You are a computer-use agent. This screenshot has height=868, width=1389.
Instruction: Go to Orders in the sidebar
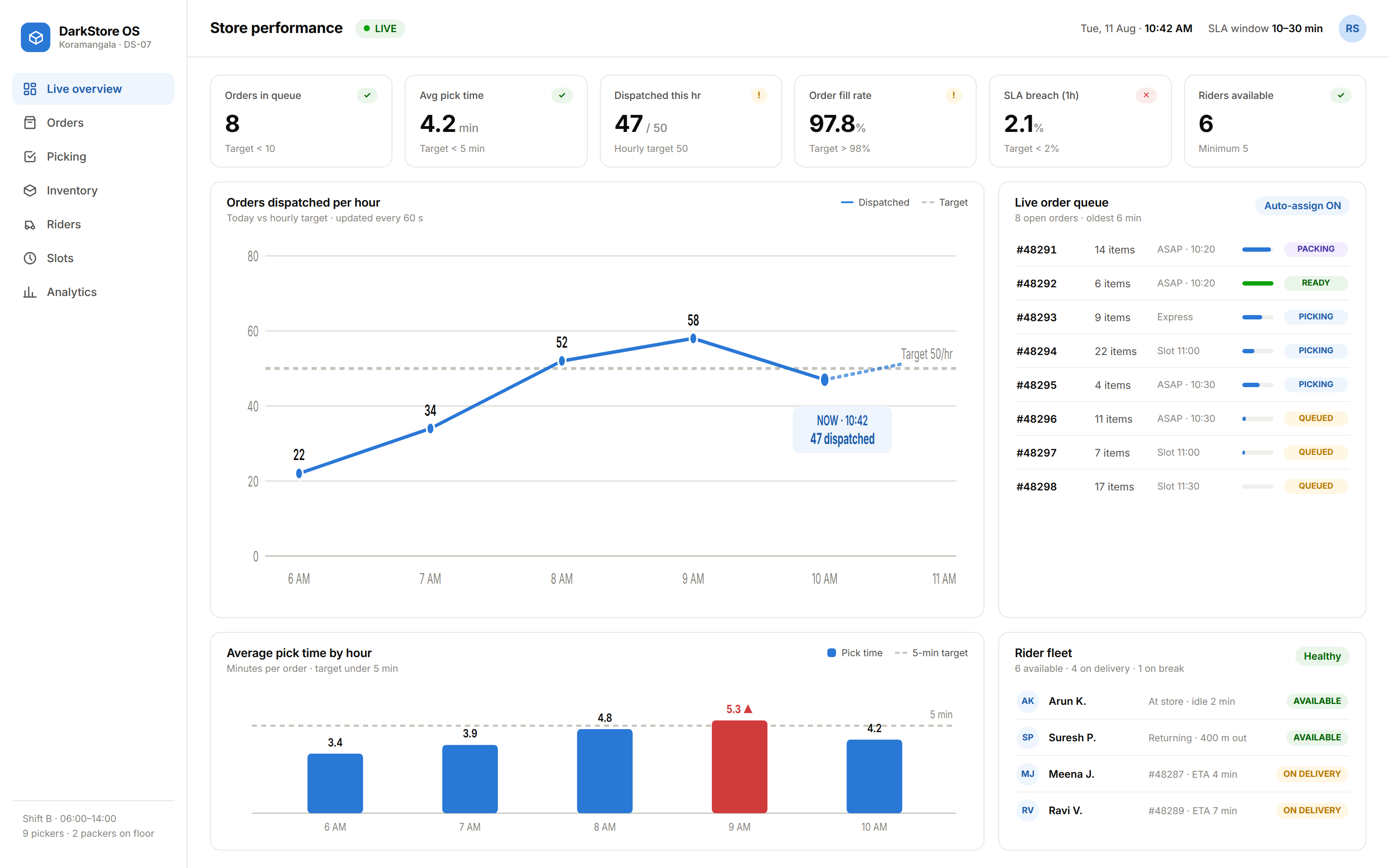(93, 123)
